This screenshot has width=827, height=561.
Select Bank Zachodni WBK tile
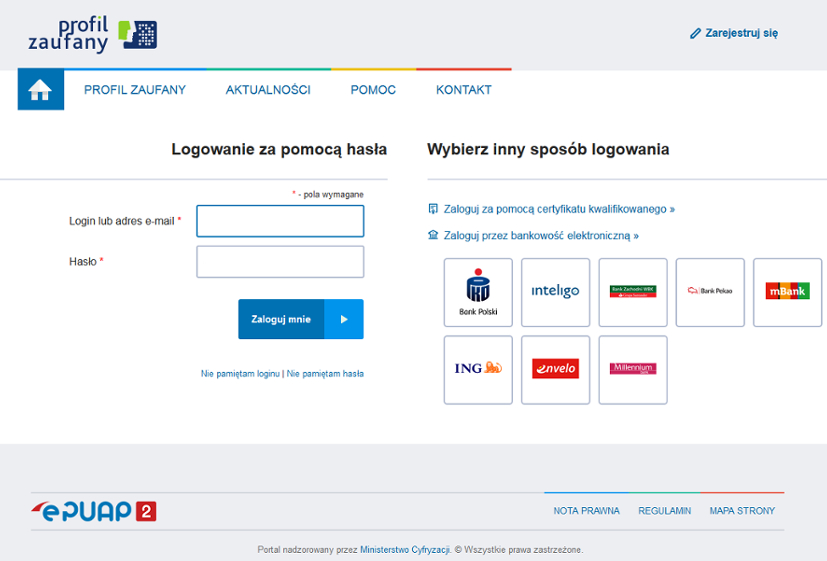point(633,293)
